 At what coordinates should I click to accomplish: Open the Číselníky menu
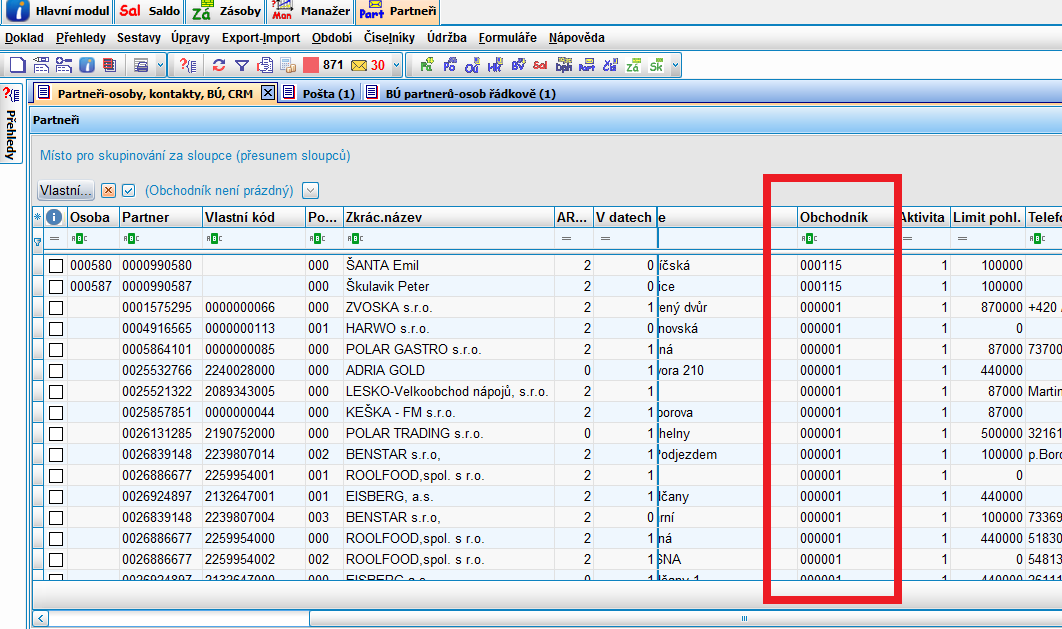388,38
